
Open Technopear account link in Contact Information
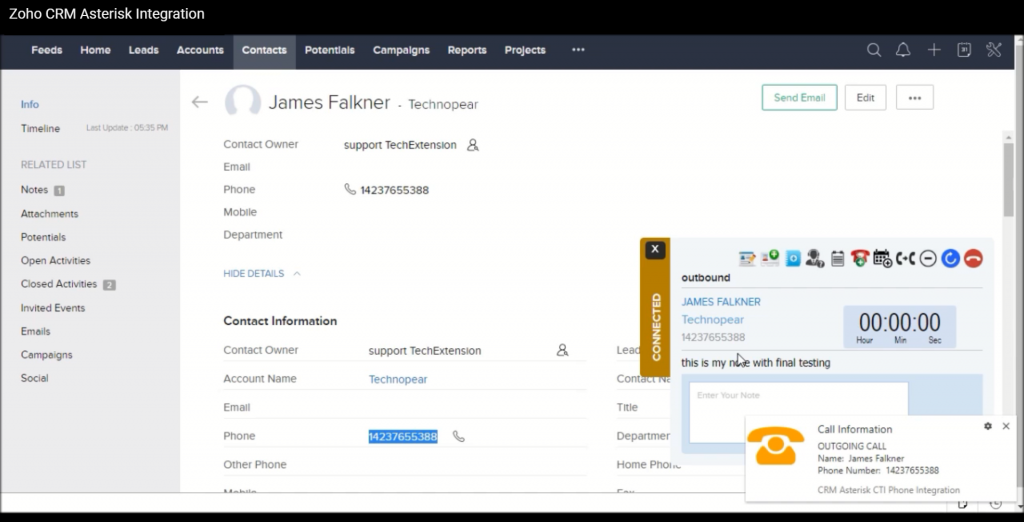click(x=398, y=380)
